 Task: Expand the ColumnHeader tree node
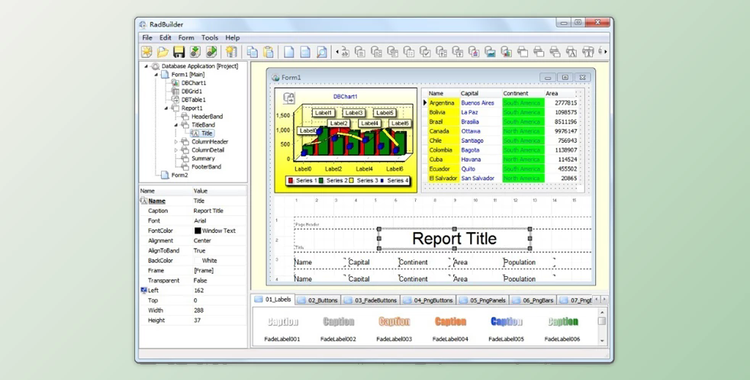176,142
